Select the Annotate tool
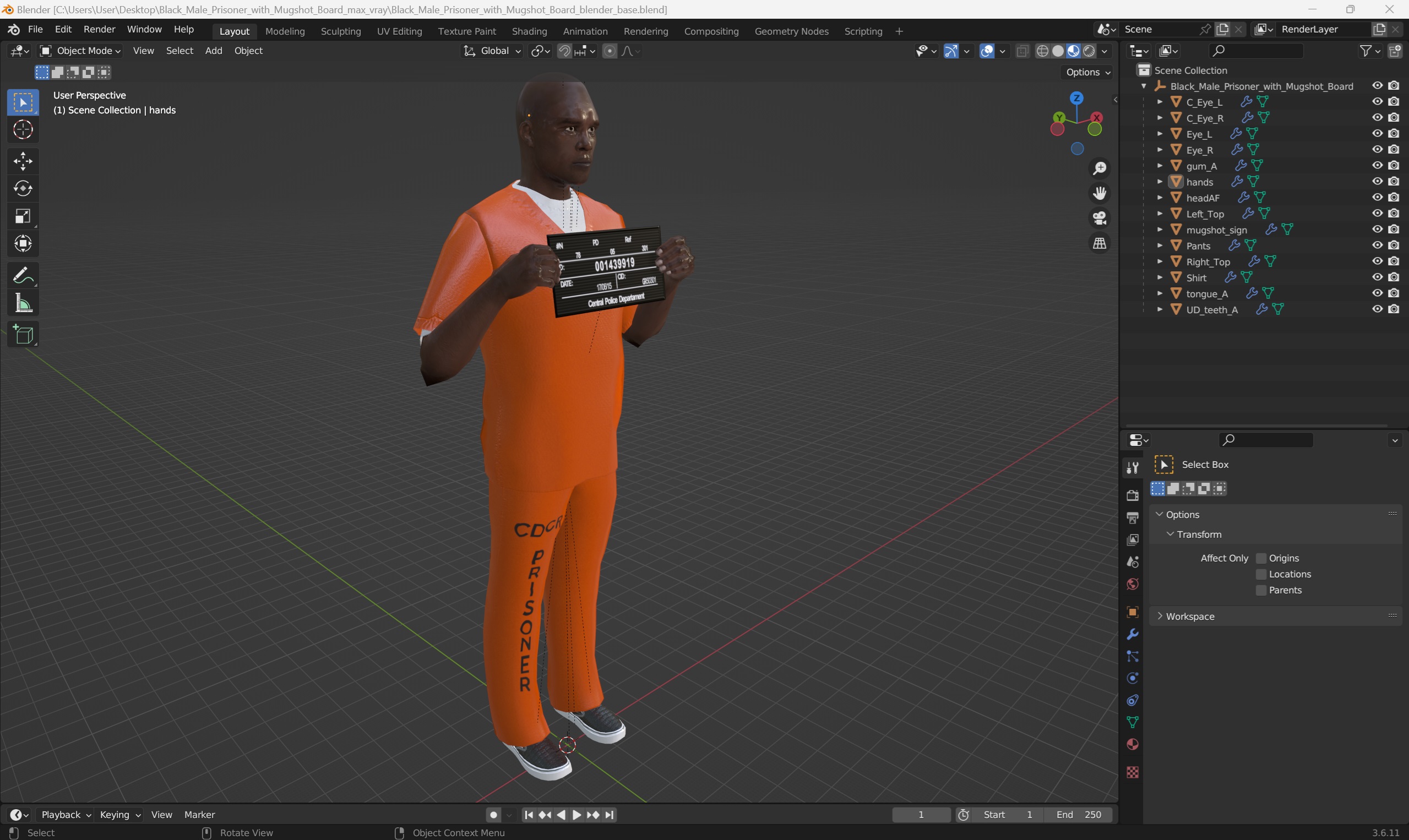 tap(23, 276)
